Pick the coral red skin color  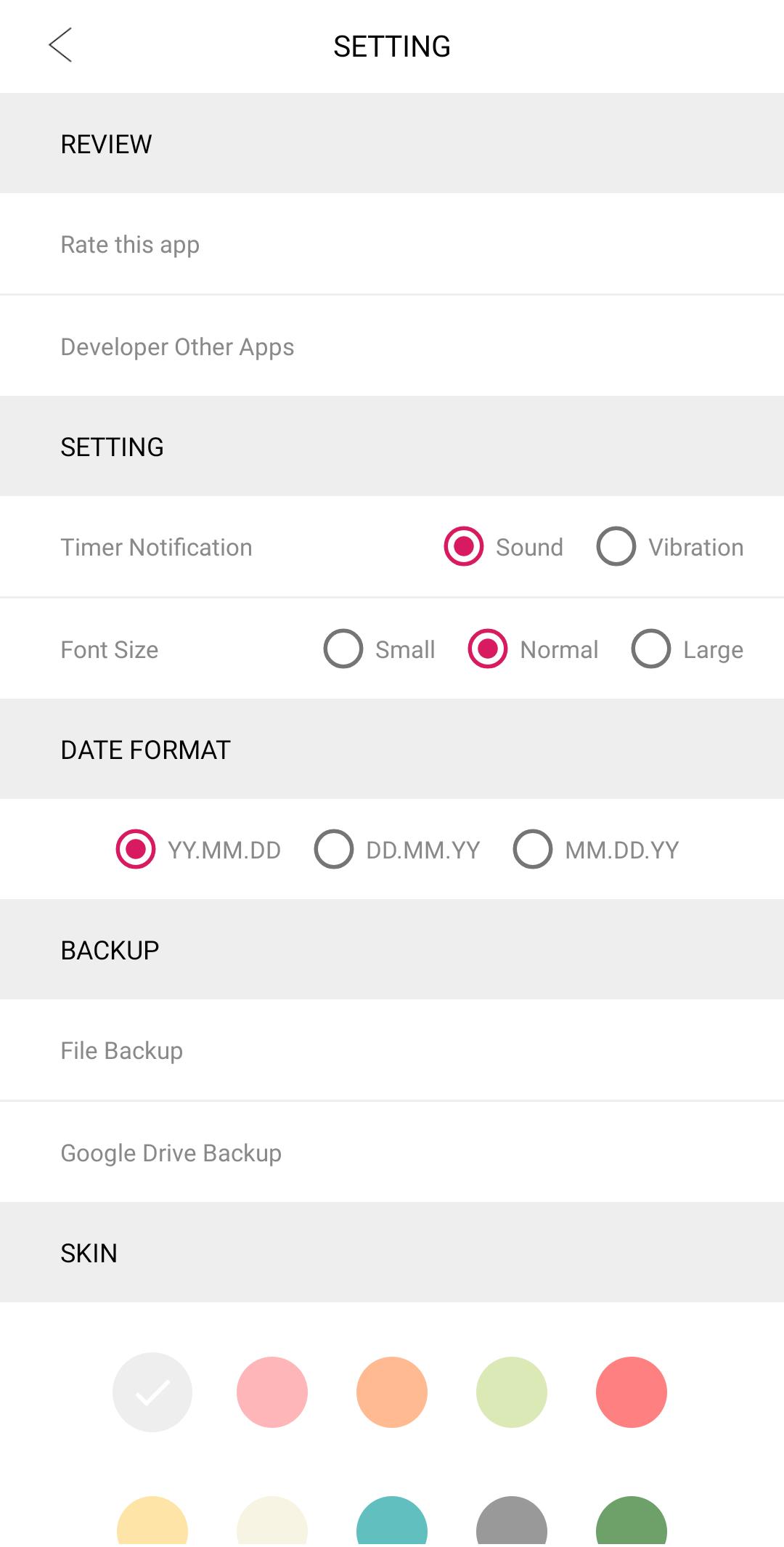point(632,1392)
